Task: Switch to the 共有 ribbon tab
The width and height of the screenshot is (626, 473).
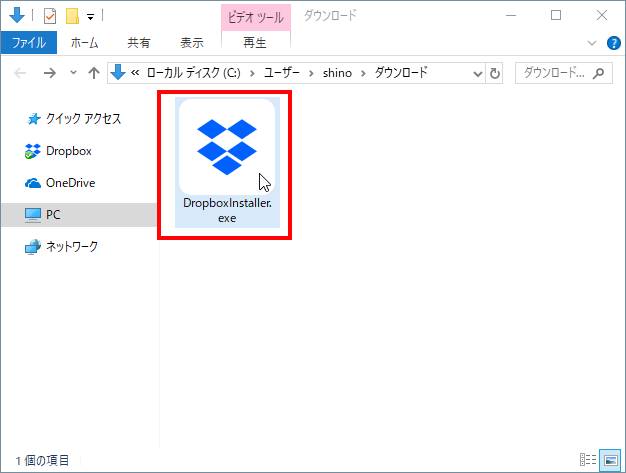Action: [139, 42]
